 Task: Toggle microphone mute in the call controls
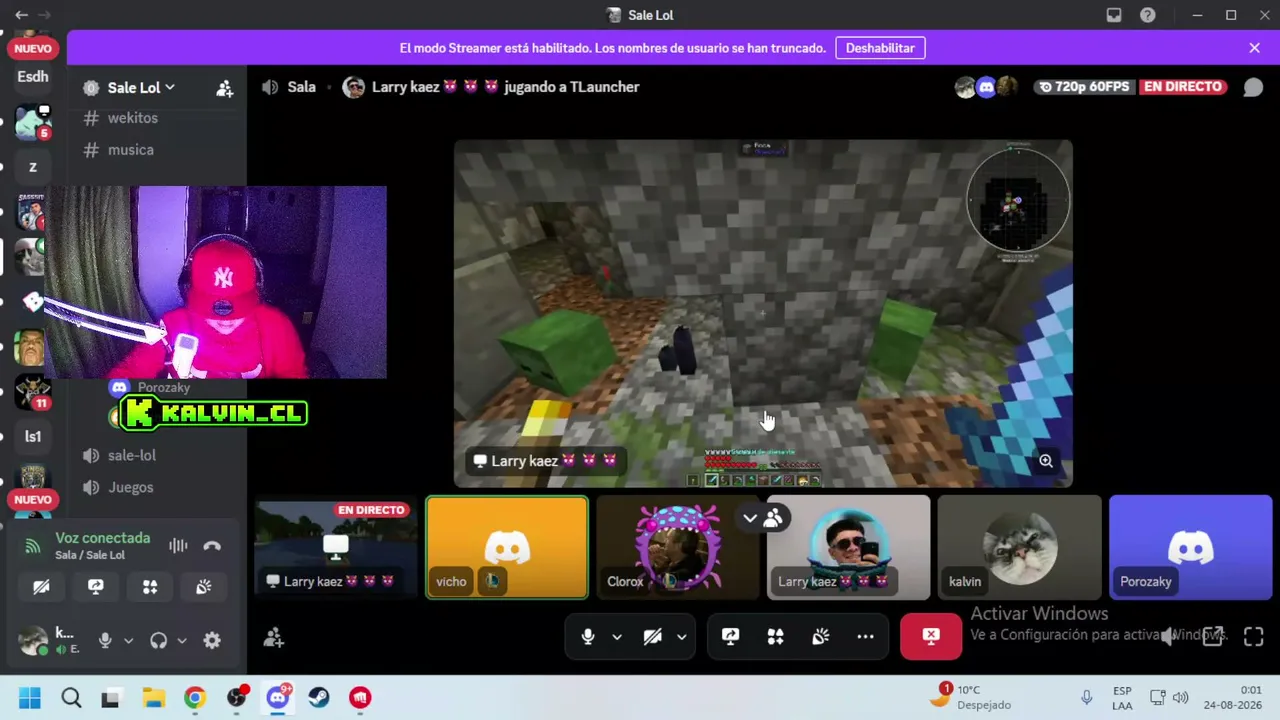588,637
